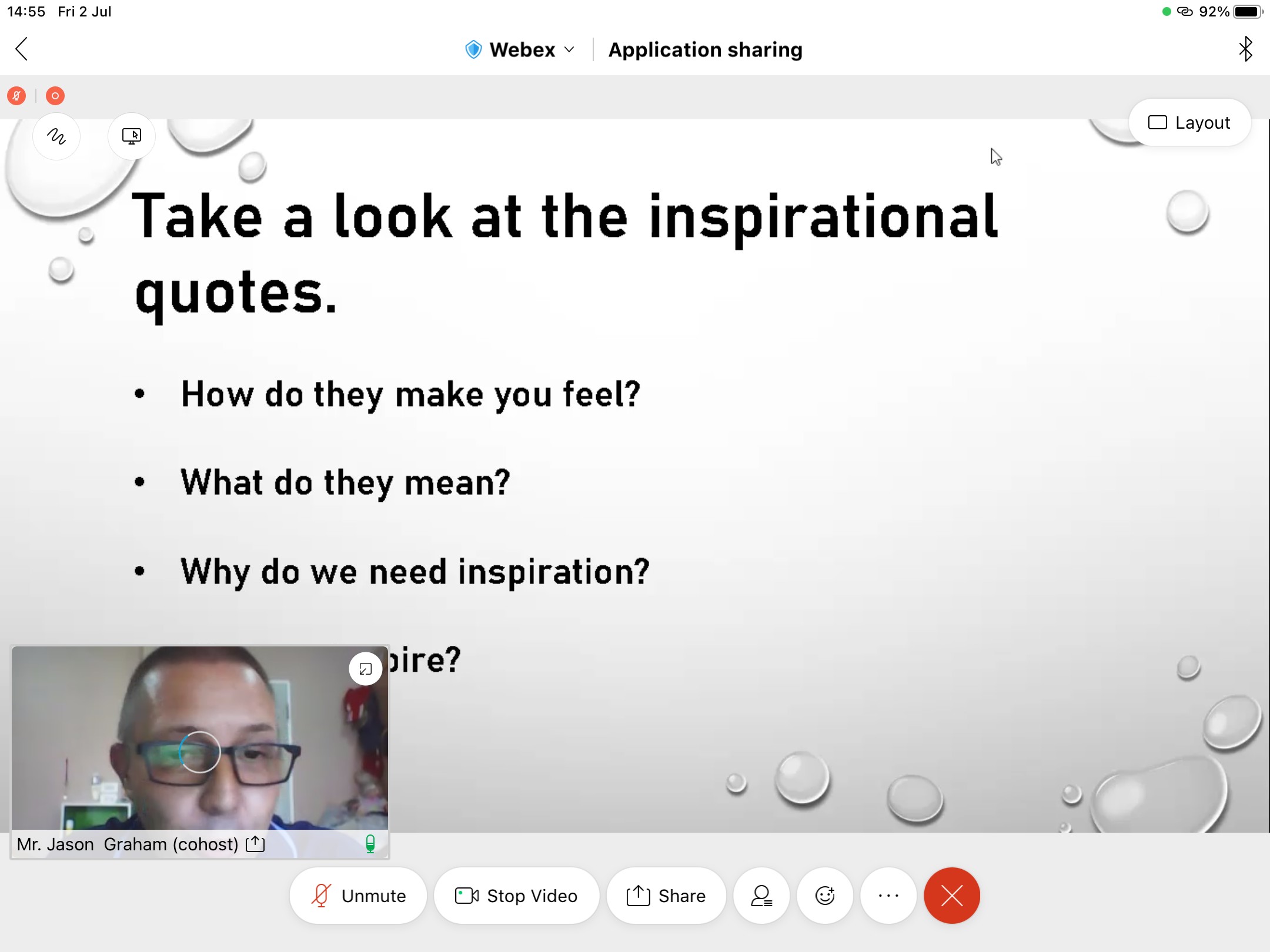Tap the red muted microphone indicator
Image resolution: width=1270 pixels, height=952 pixels.
[x=16, y=95]
